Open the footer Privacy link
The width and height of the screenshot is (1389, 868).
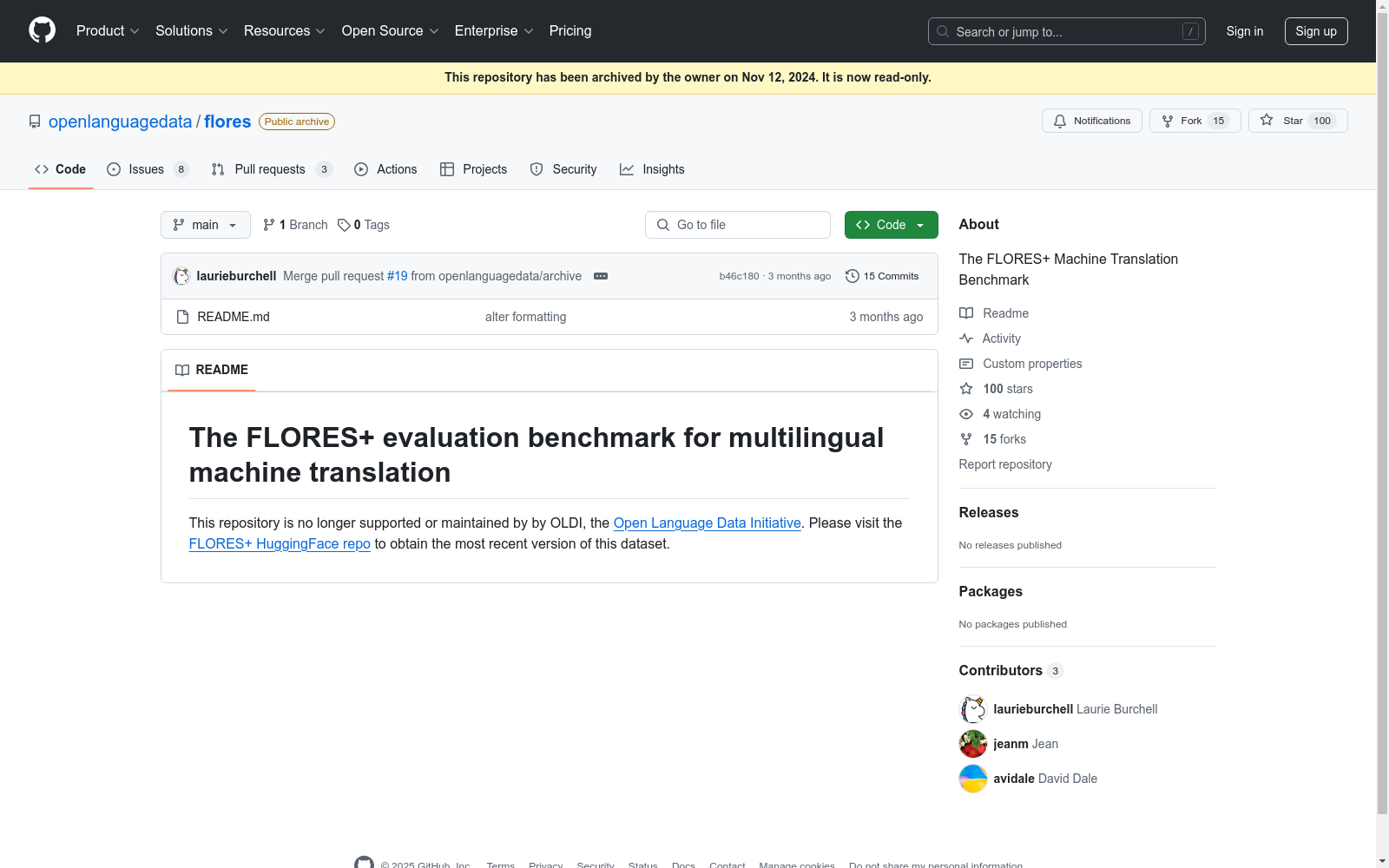coord(546,865)
